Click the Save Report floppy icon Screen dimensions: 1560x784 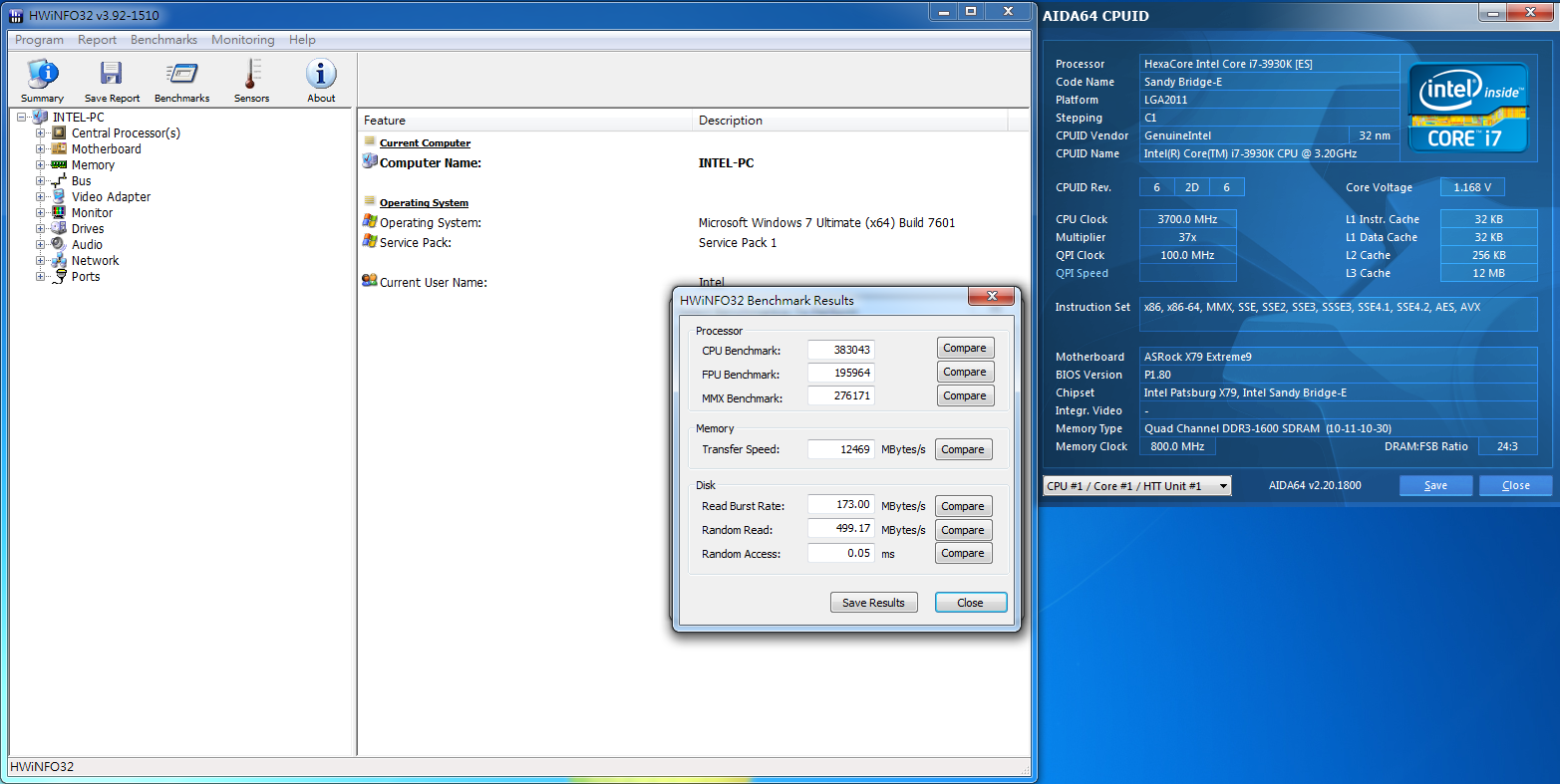click(112, 81)
